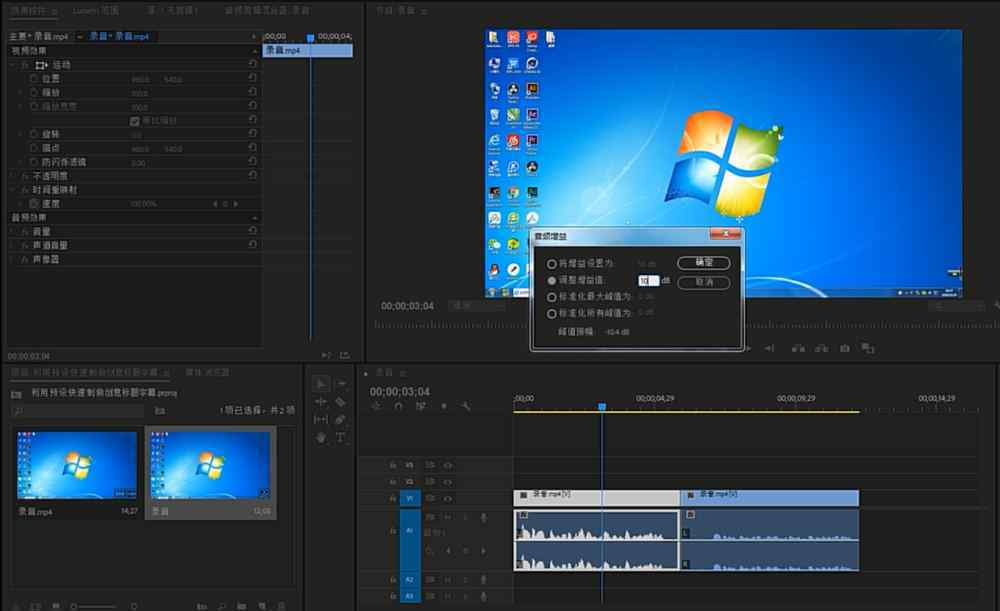Select 调整增益值 radio option
The image size is (1000, 611).
(x=552, y=281)
